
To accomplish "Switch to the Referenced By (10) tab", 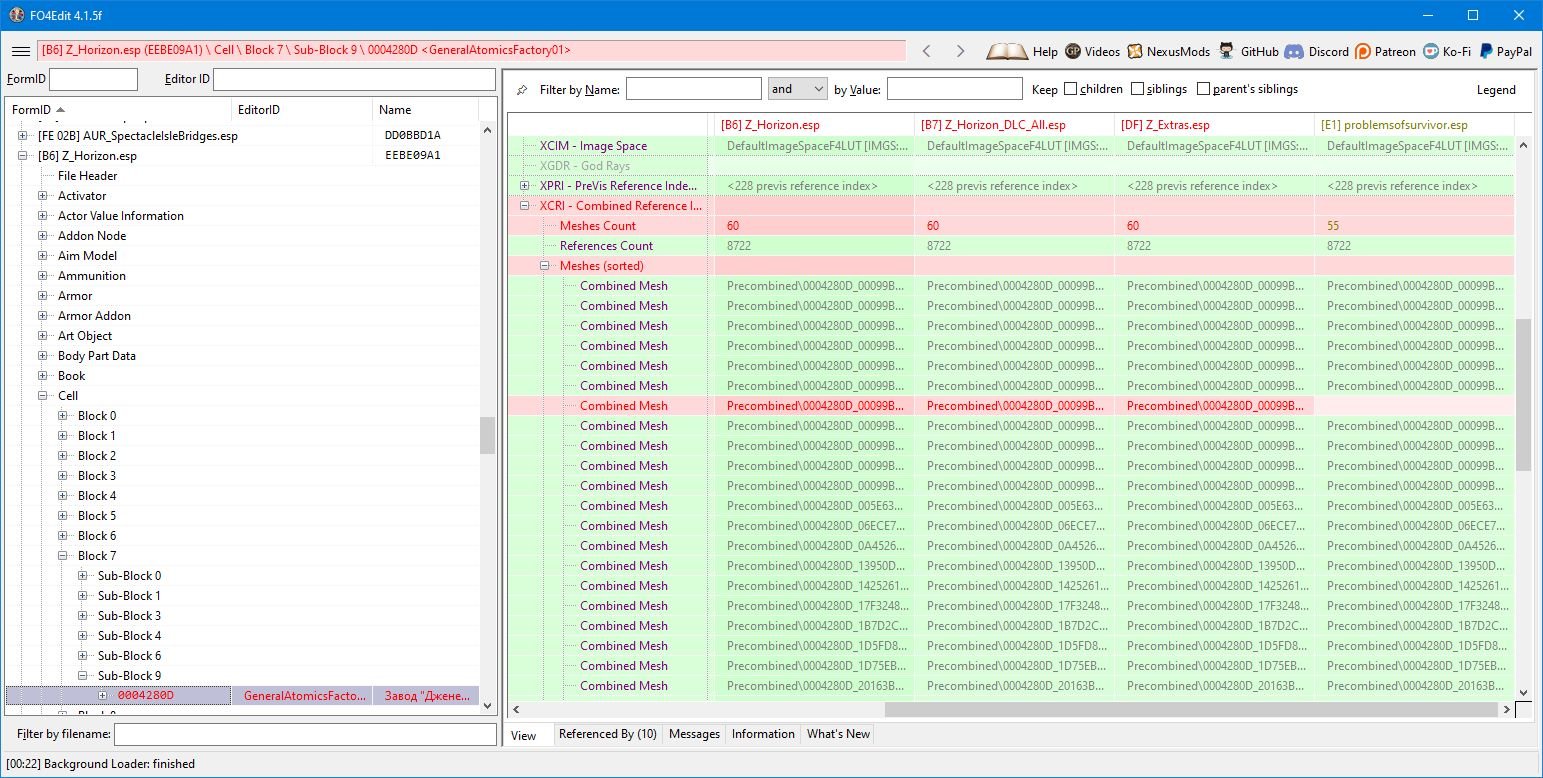I will 607,734.
